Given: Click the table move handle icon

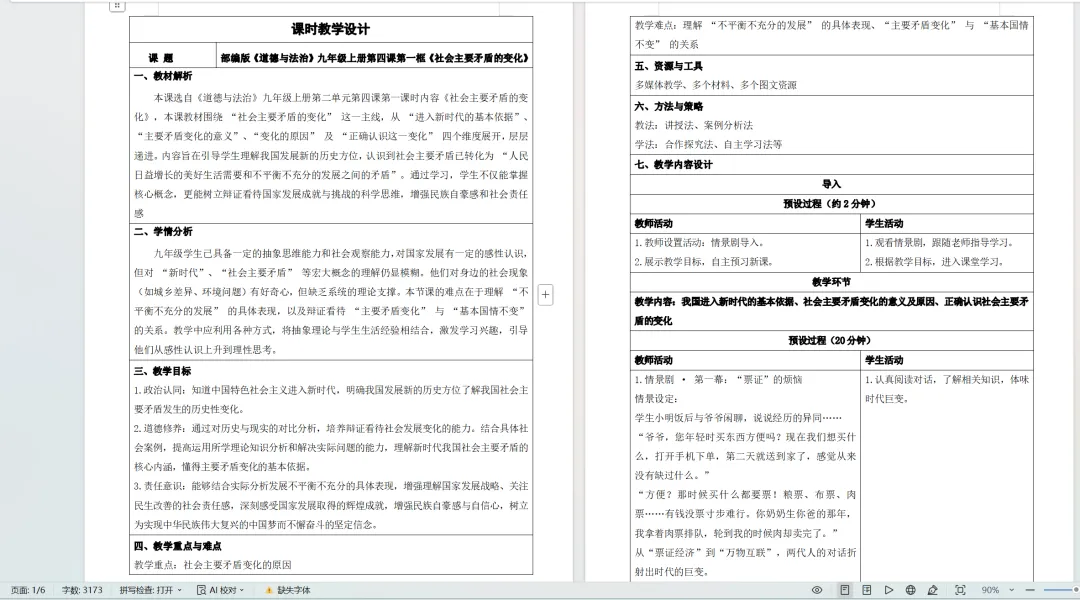Looking at the screenshot, I should pyautogui.click(x=117, y=6).
